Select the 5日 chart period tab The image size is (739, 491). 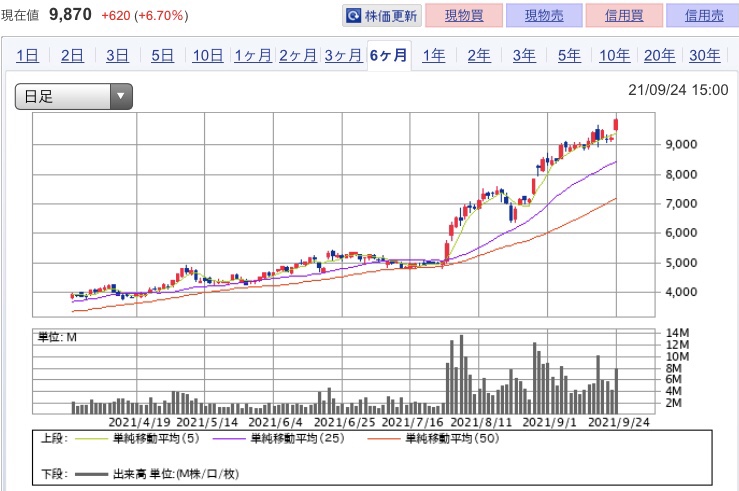point(162,56)
